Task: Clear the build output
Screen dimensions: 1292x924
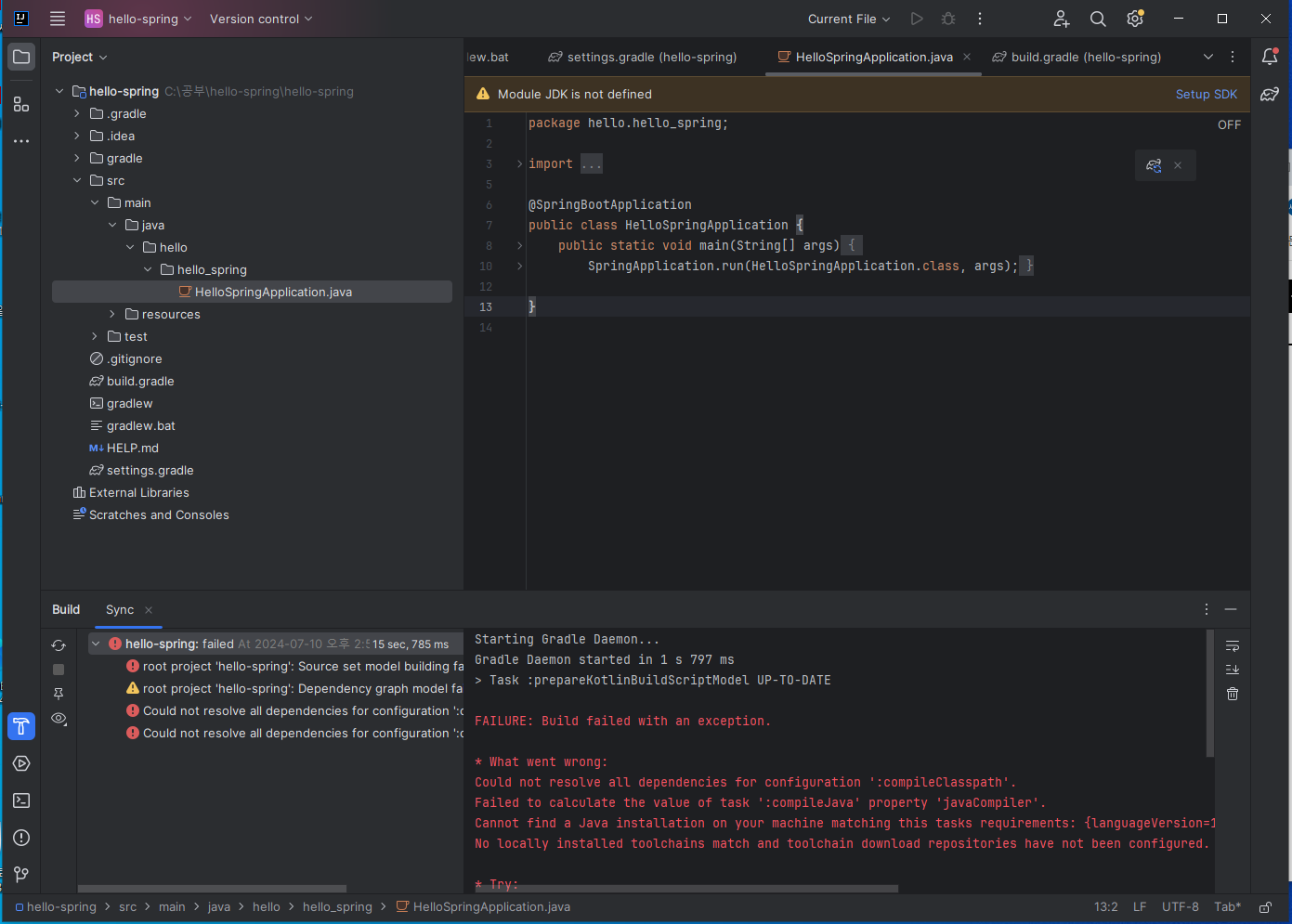Action: [1233, 694]
